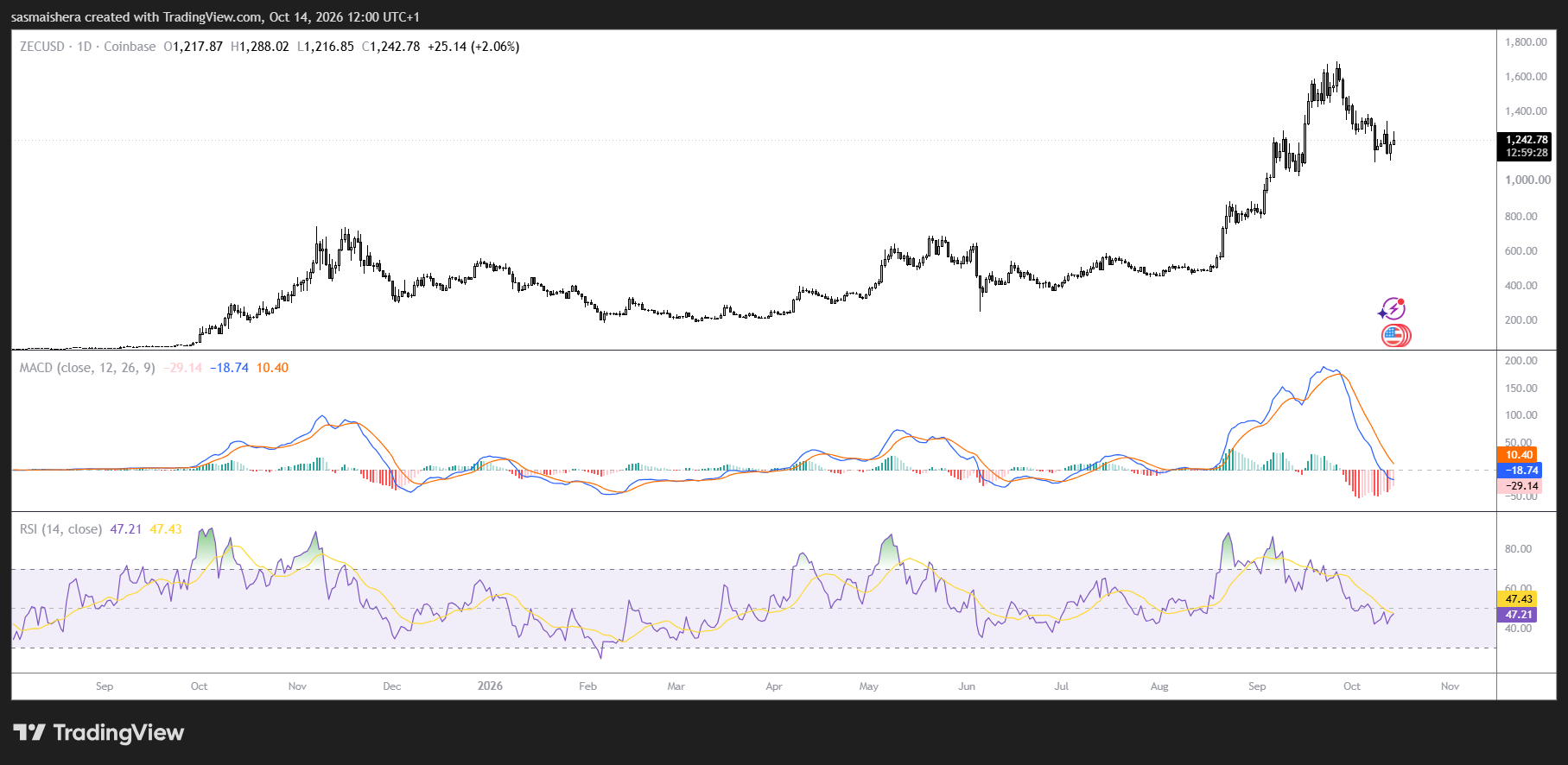Image resolution: width=1568 pixels, height=765 pixels.
Task: Click the 200.00 price axis label
Action: pyautogui.click(x=1521, y=320)
